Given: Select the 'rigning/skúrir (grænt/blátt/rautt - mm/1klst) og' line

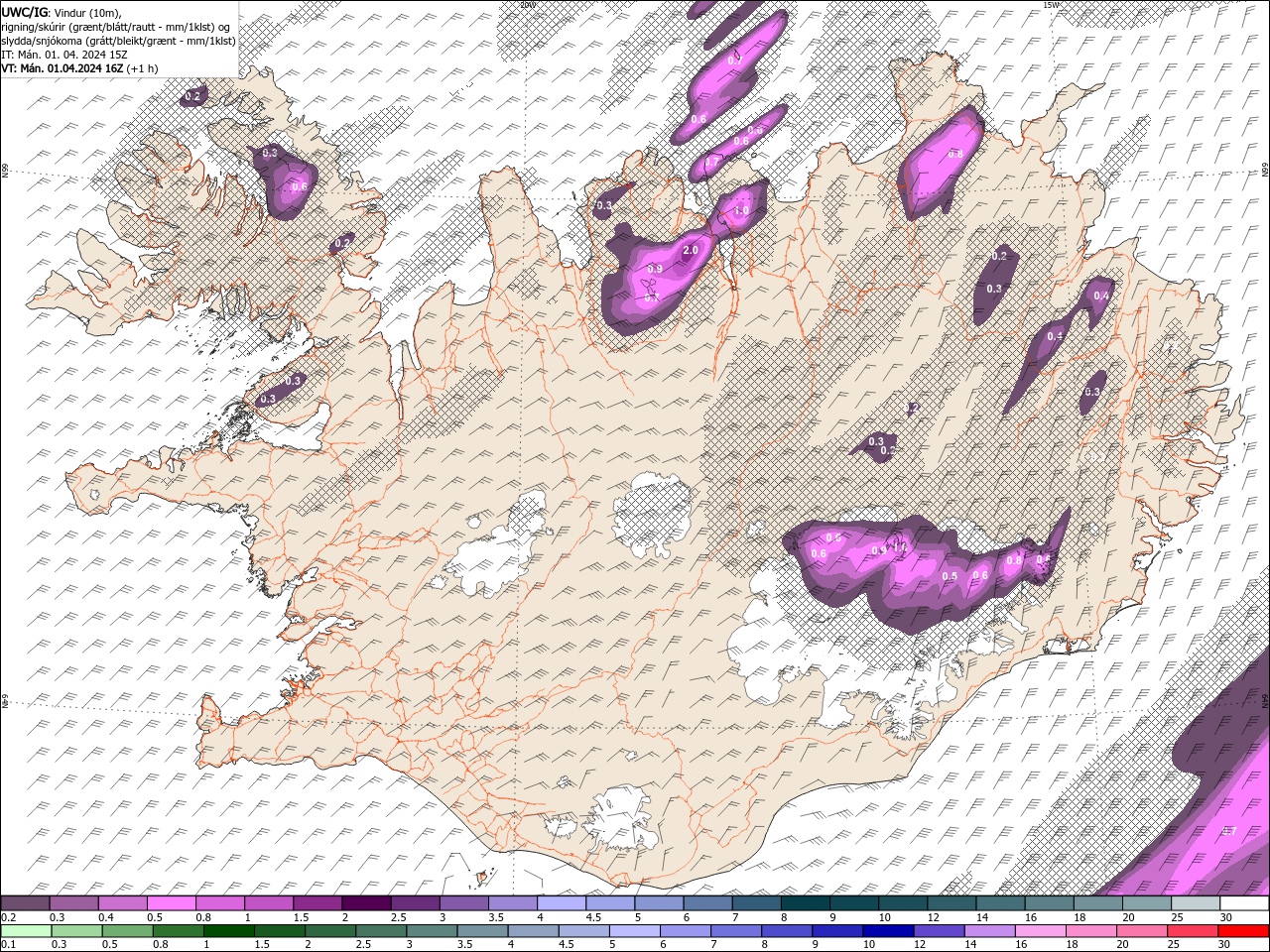Looking at the screenshot, I should 117,27.
